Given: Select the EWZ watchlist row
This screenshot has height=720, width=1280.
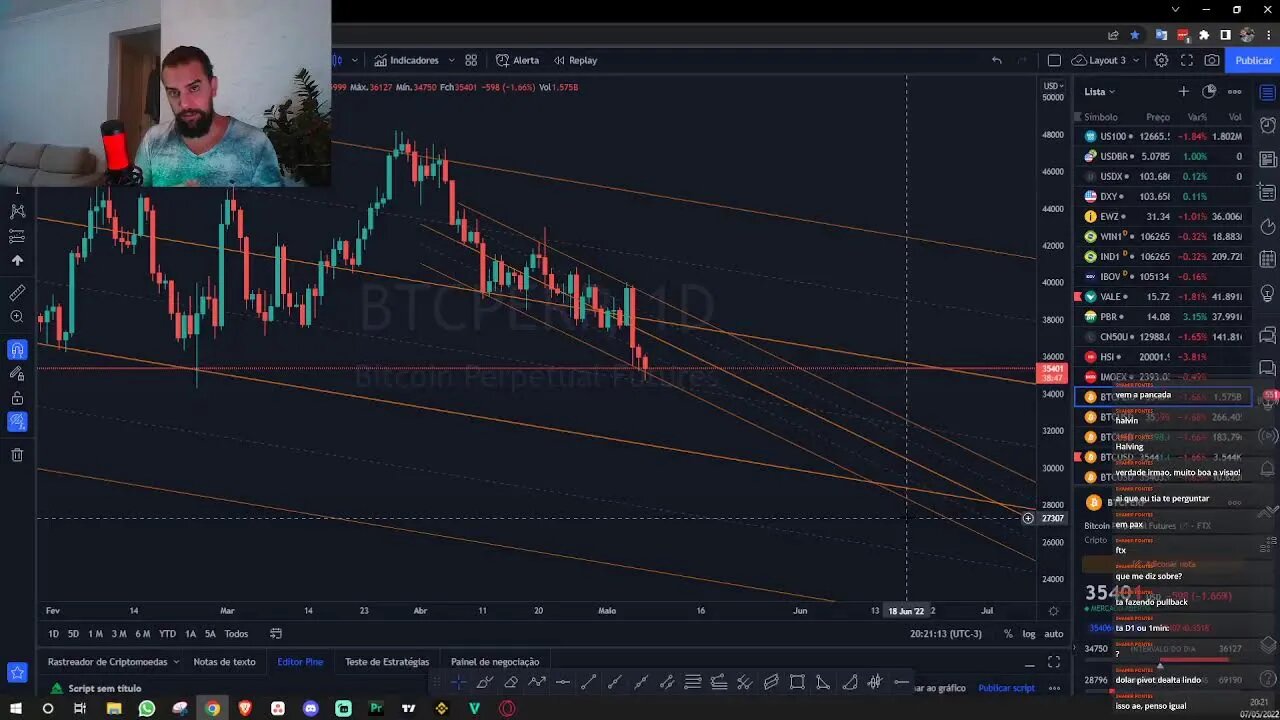Looking at the screenshot, I should (x=1163, y=216).
